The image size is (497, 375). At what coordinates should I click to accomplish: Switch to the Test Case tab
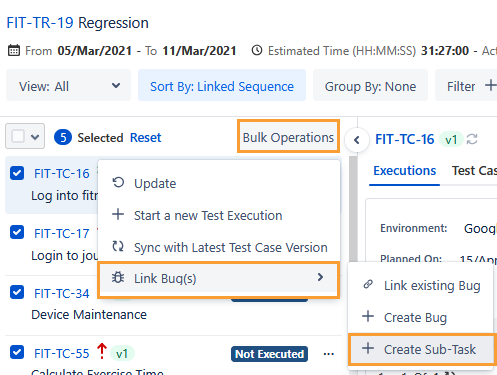pyautogui.click(x=474, y=171)
